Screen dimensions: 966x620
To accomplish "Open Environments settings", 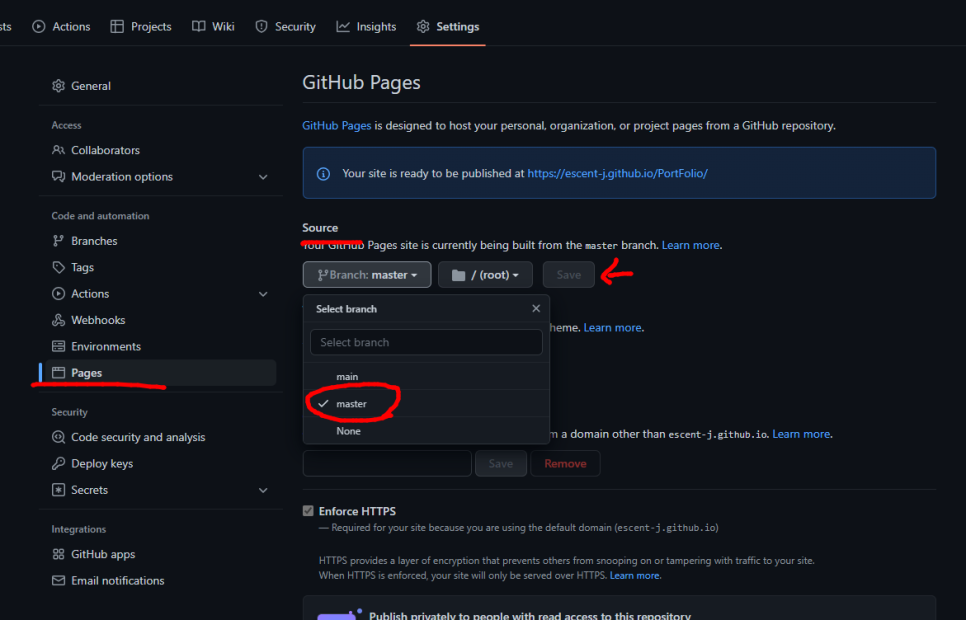I will 160,346.
